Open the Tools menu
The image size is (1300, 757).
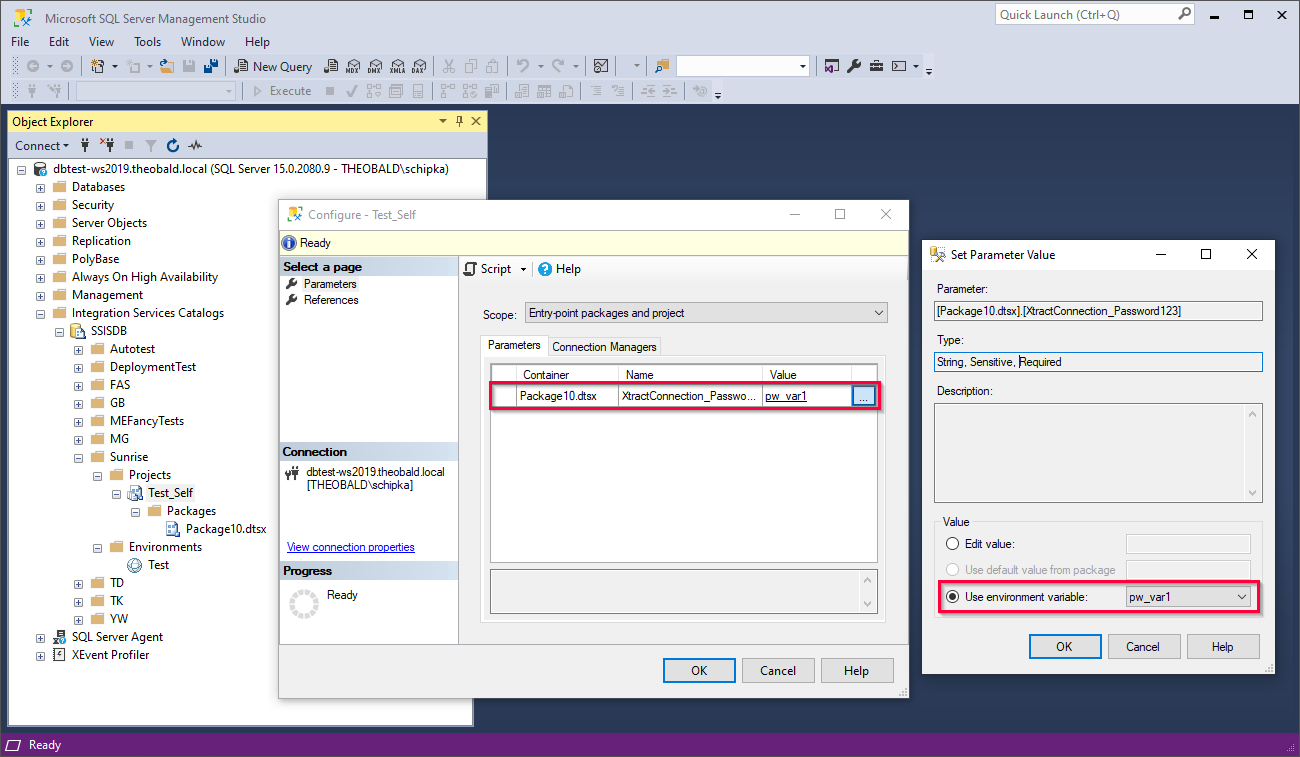pyautogui.click(x=147, y=42)
